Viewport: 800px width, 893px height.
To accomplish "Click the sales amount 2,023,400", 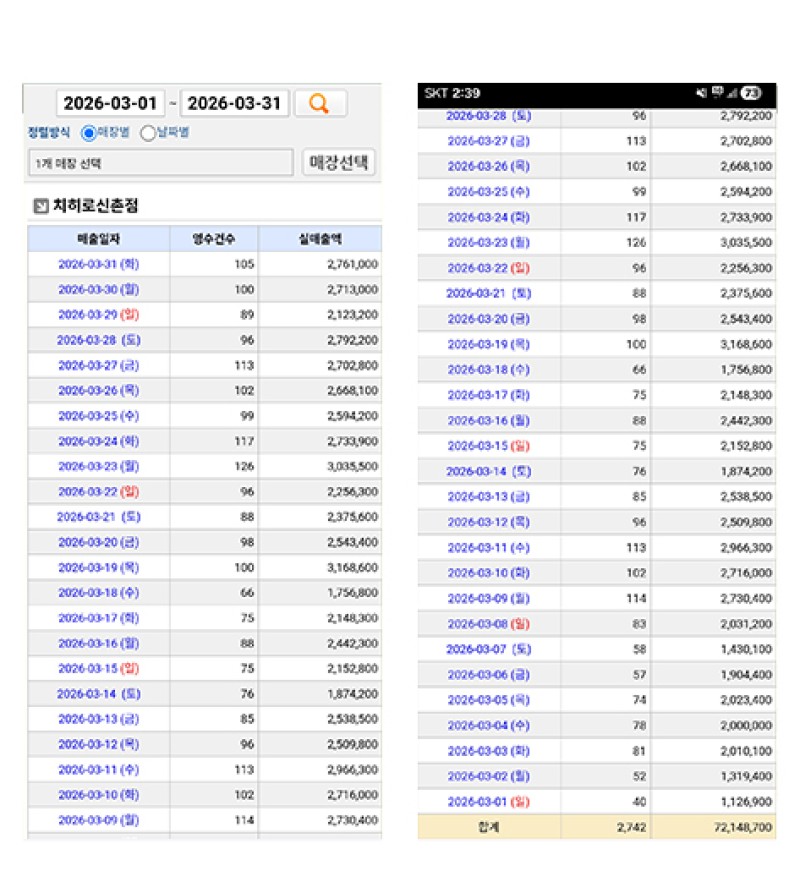I will 746,700.
